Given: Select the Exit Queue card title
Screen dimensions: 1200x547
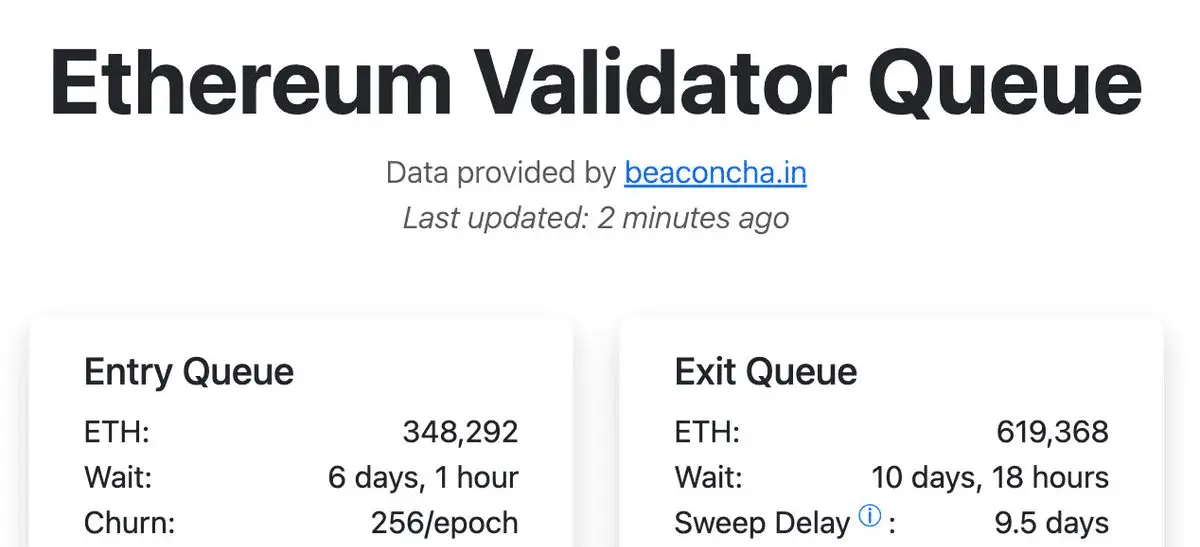Looking at the screenshot, I should 766,372.
